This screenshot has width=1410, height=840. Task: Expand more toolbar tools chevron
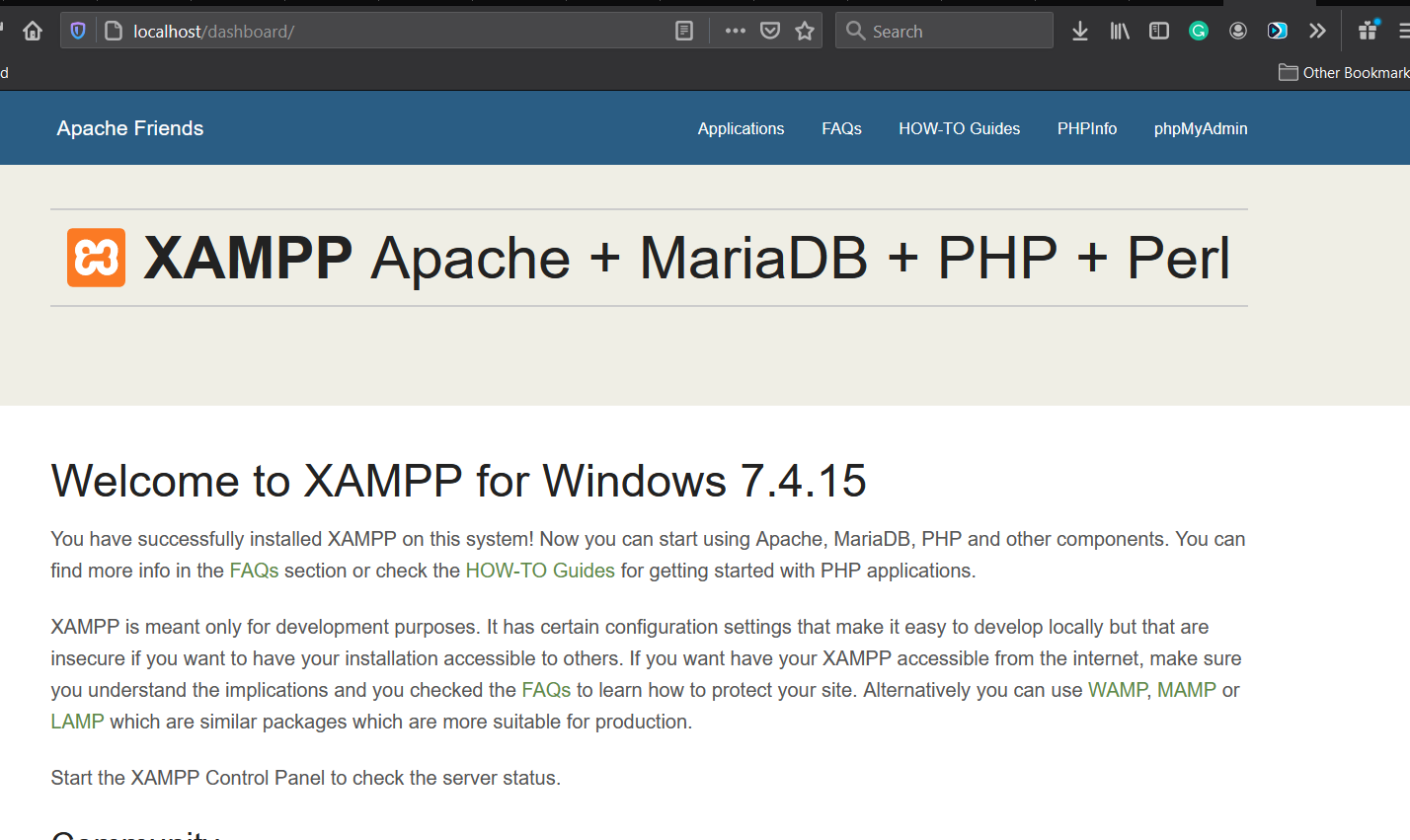pyautogui.click(x=1317, y=31)
